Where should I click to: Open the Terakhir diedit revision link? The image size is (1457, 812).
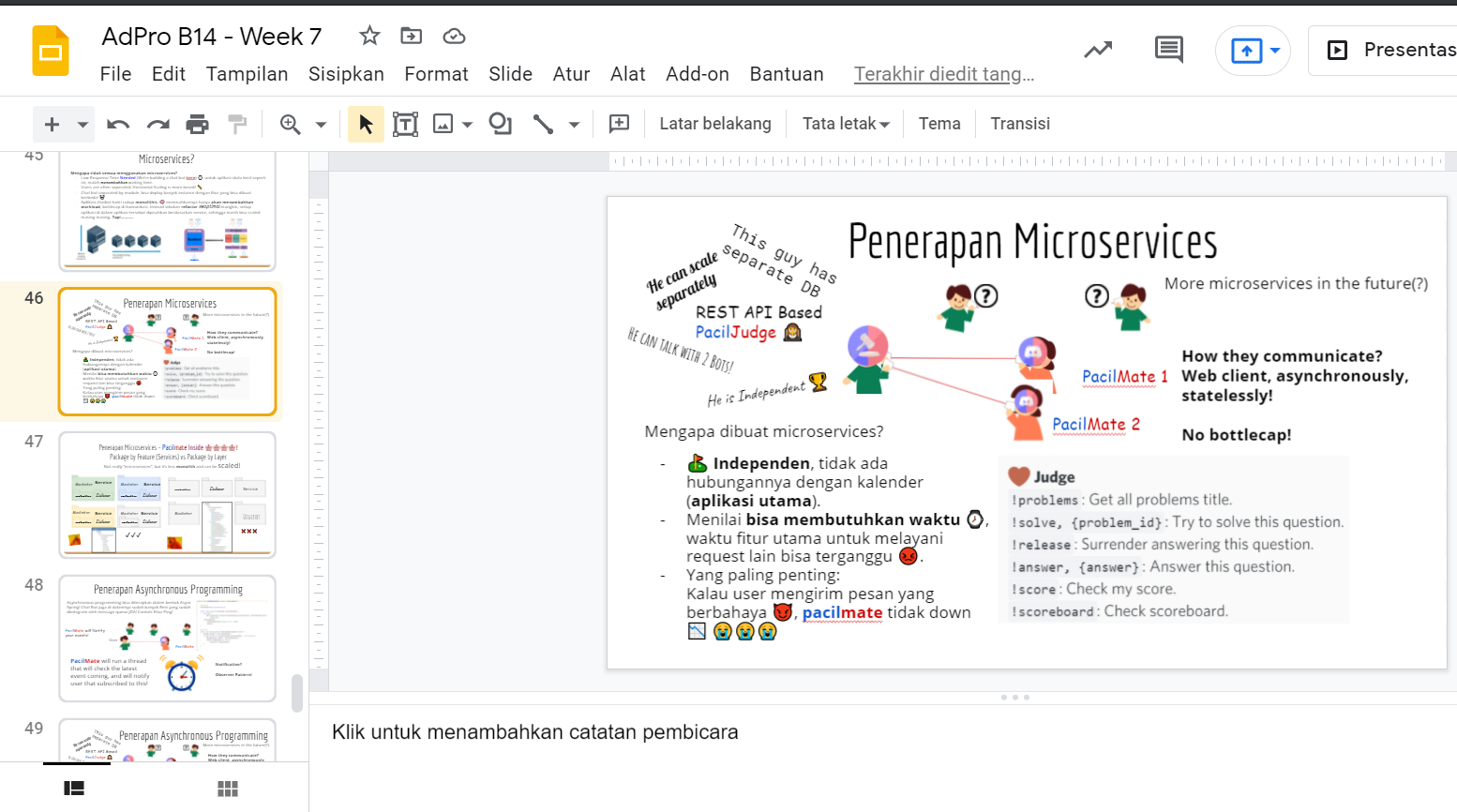[943, 74]
